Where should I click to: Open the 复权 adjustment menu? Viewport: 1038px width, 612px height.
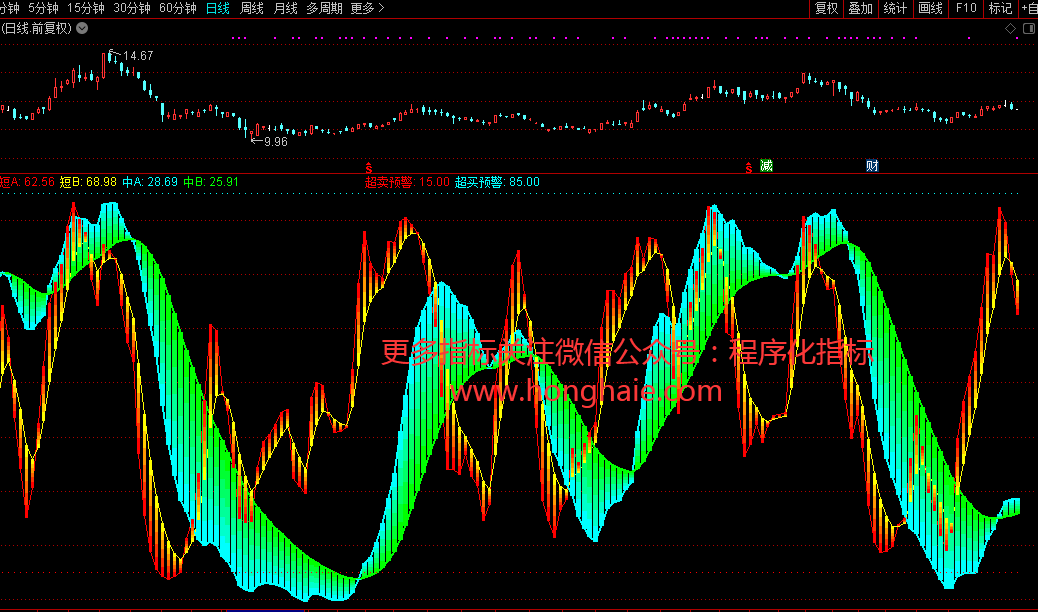pyautogui.click(x=826, y=8)
